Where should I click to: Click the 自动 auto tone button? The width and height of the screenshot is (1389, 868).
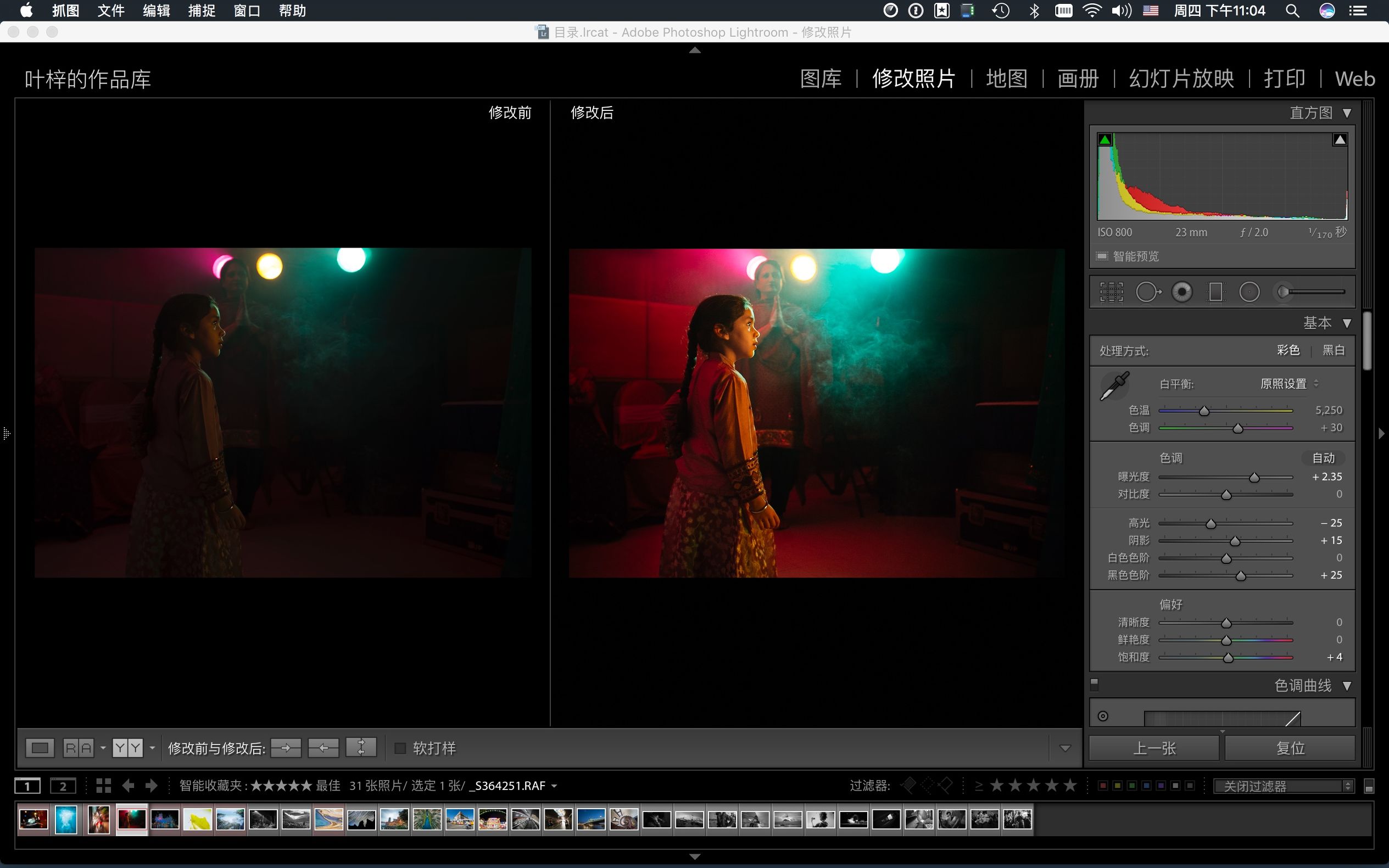[1323, 458]
